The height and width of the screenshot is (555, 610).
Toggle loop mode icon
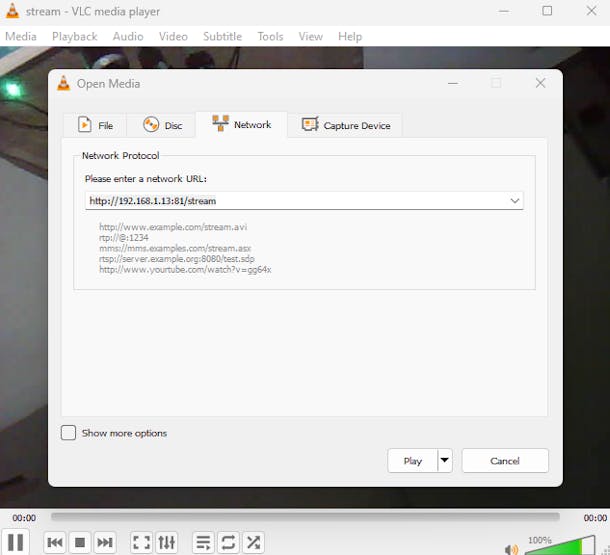228,542
